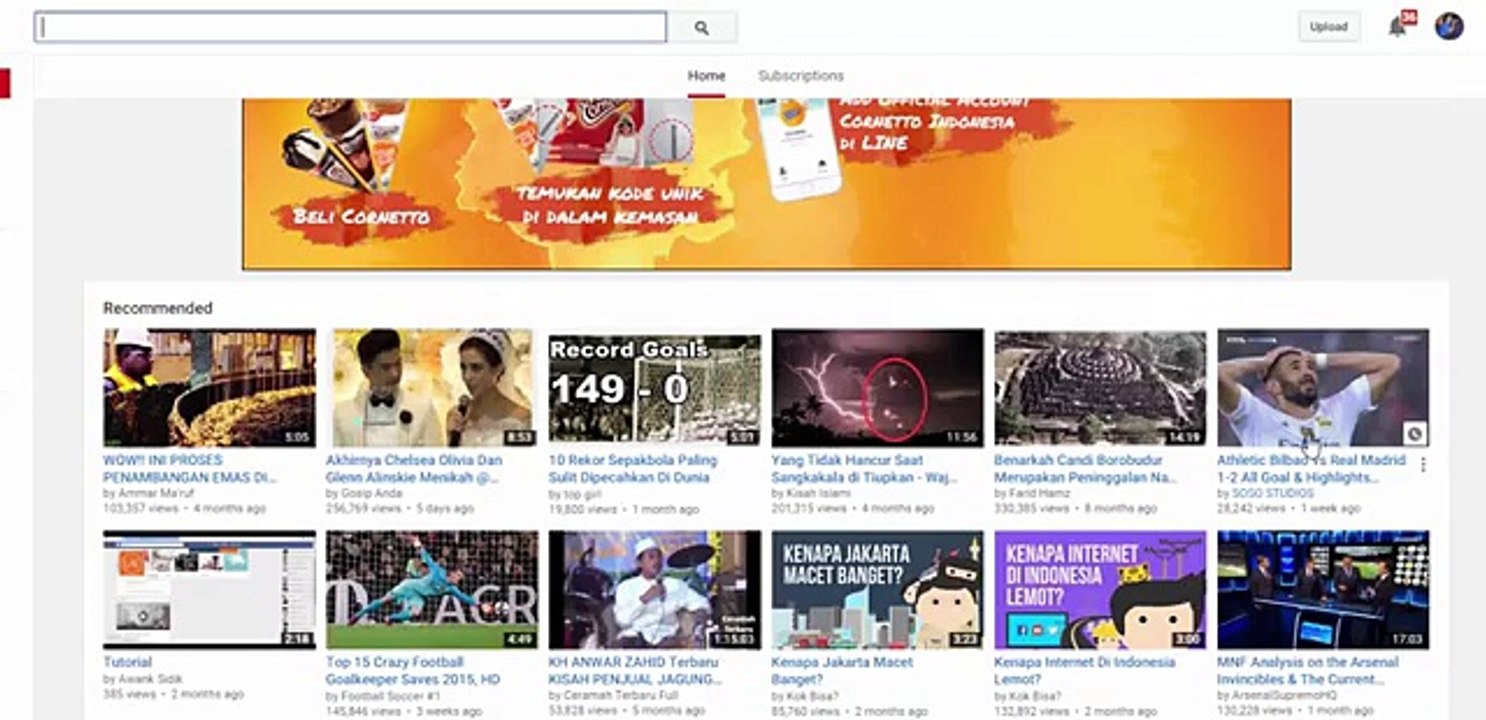Play the KH Anwar Zahid sermon thumbnail

654,590
